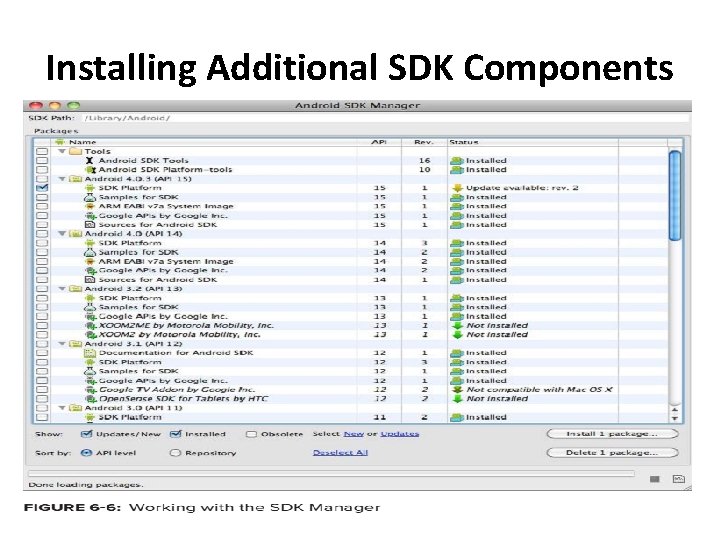Viewport: 720px width, 540px height.
Task: Click the vertical scrollbar thumb in package list
Action: 675,195
